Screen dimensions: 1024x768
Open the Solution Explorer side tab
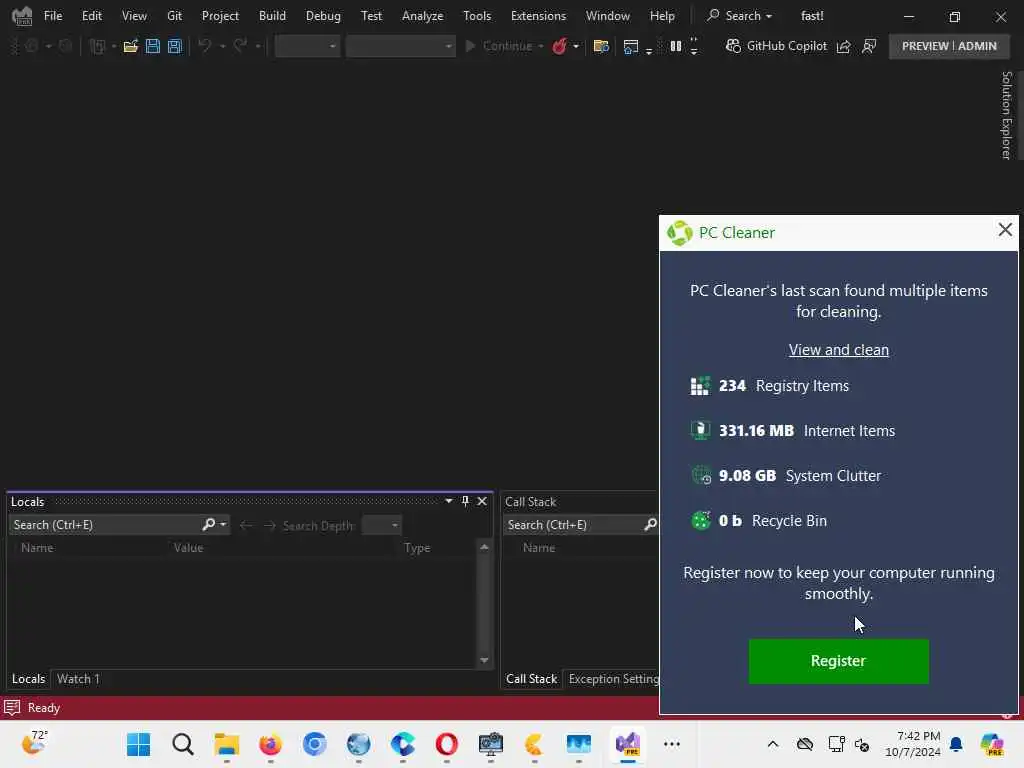(1006, 116)
